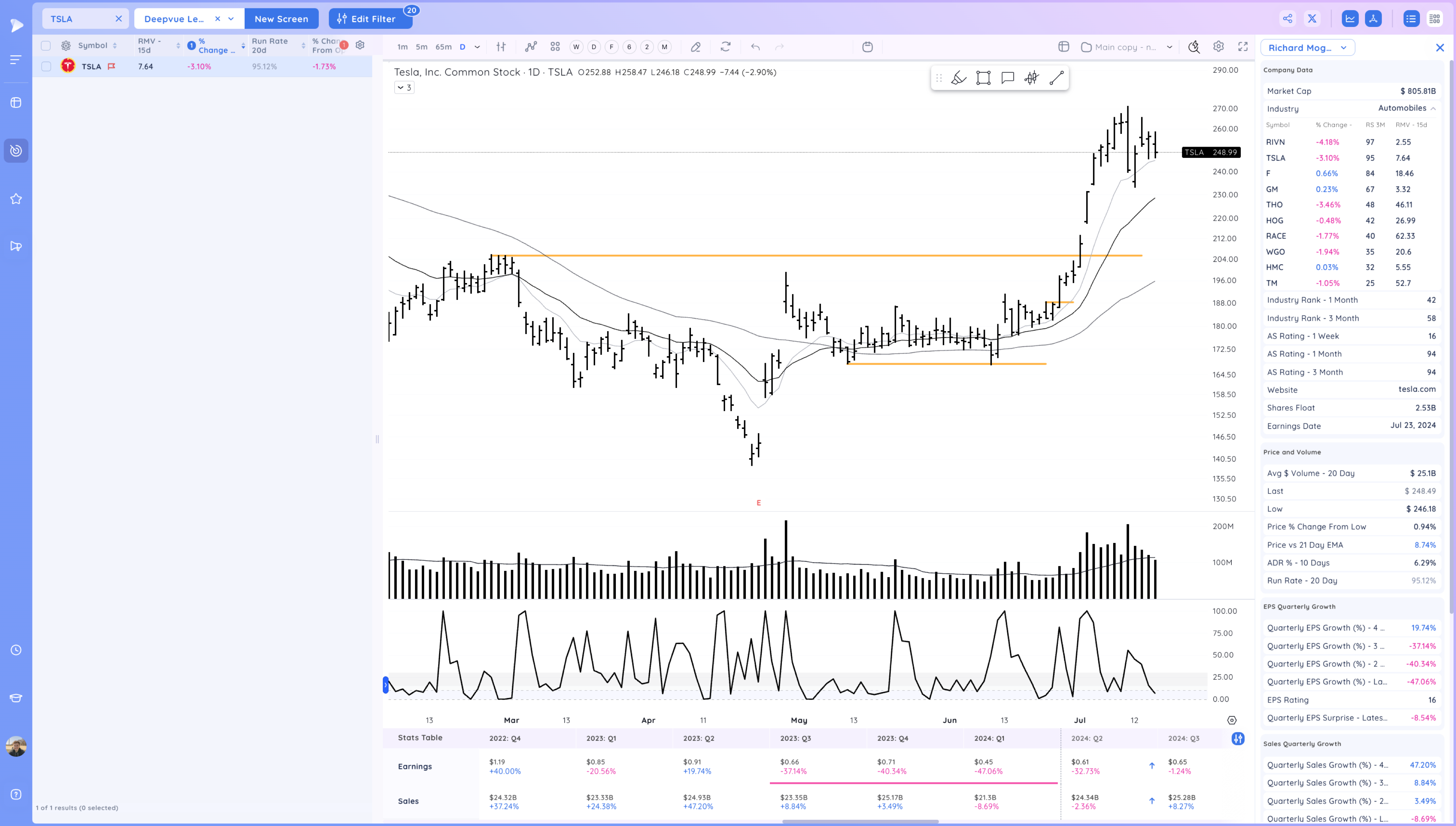
Task: Collapse the Industry Automobiles section
Action: [x=1433, y=108]
